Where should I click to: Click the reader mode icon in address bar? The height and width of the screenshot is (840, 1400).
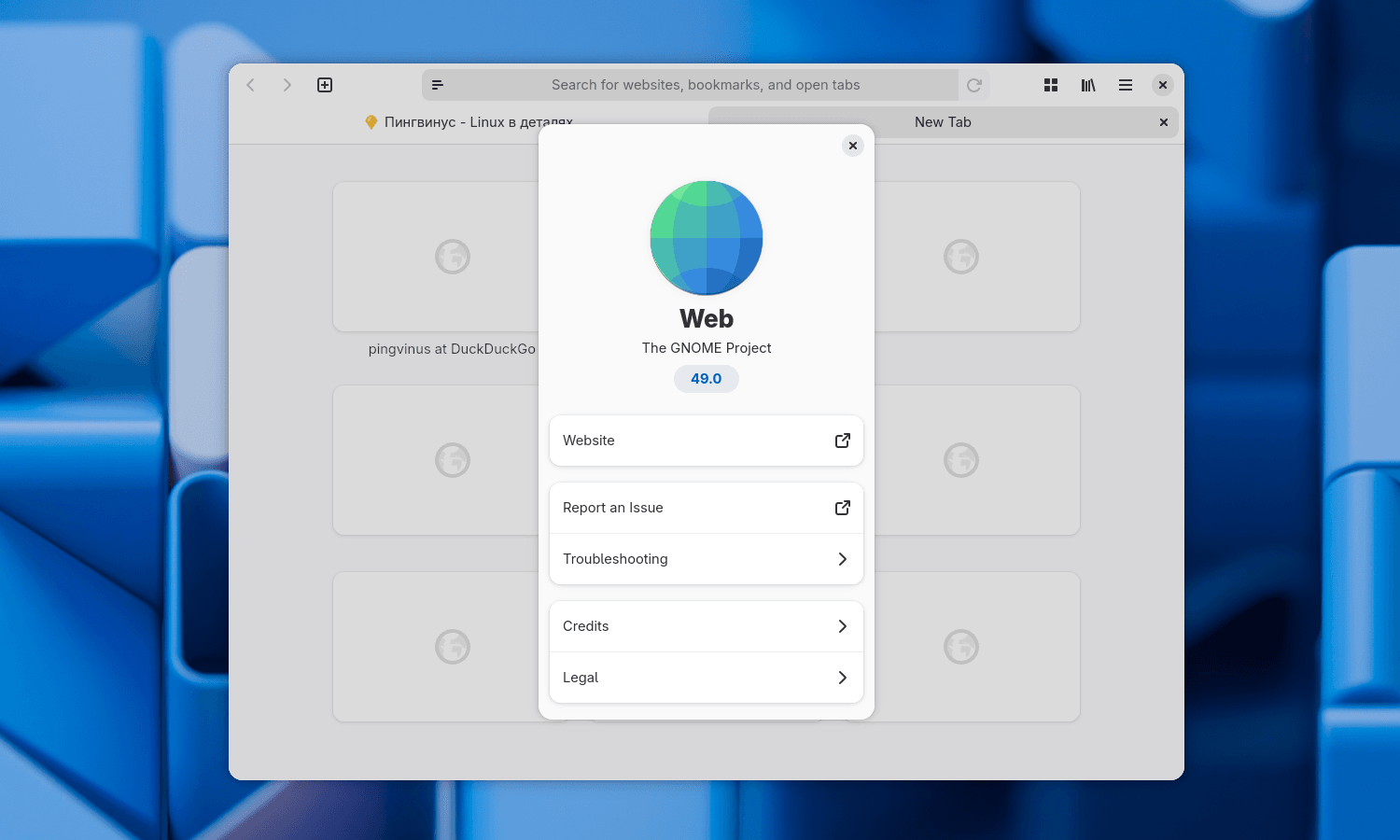click(438, 85)
